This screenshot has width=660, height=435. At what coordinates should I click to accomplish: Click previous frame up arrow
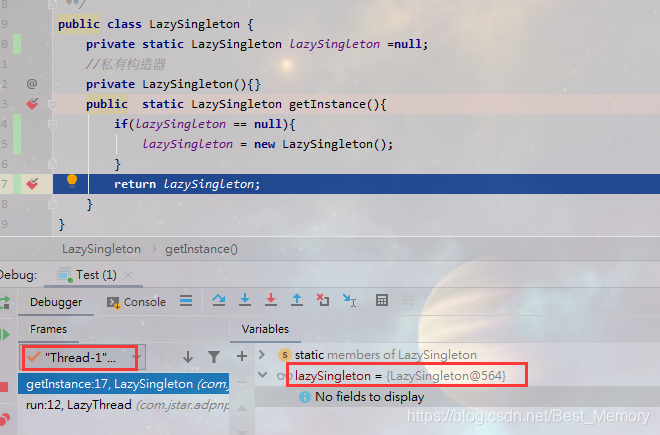[162, 357]
